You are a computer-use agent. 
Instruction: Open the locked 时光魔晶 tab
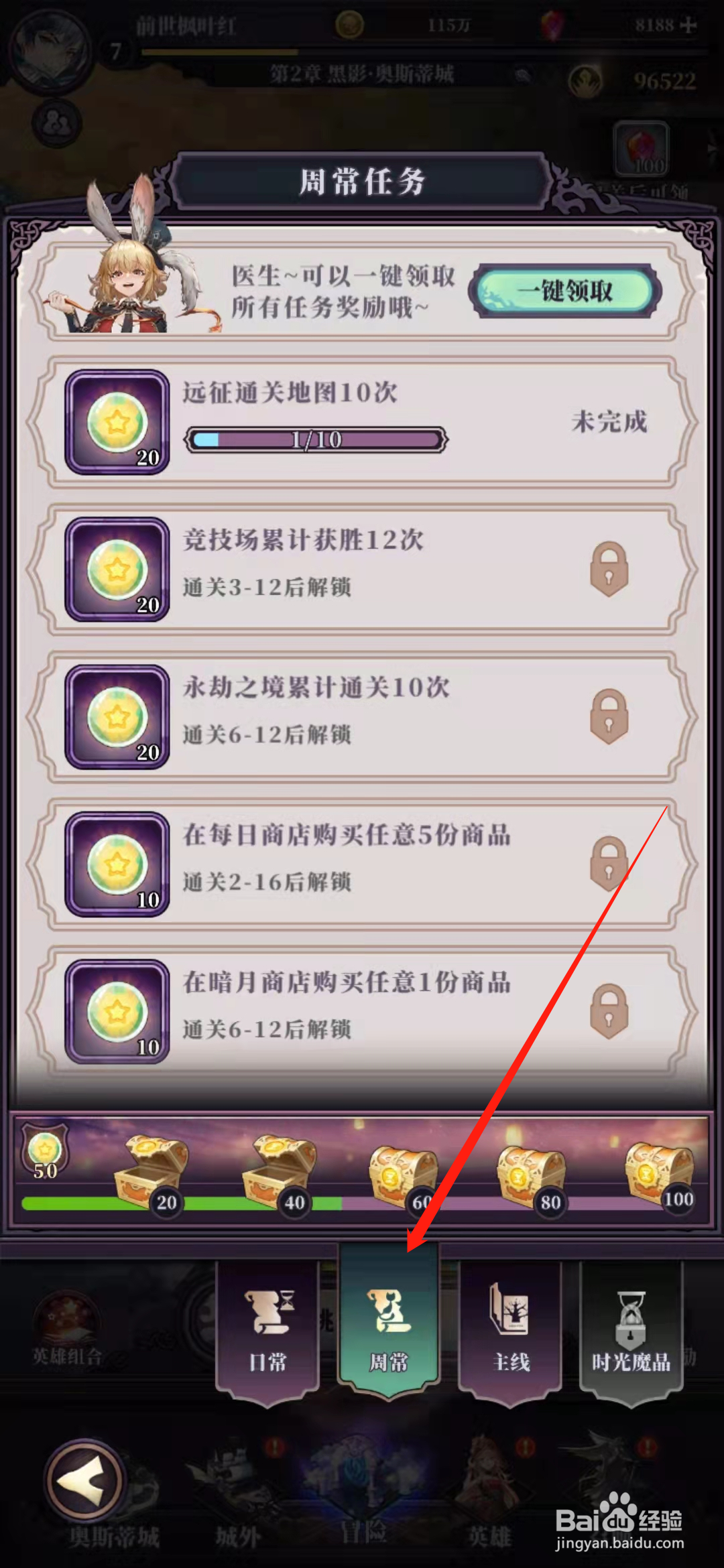point(631,1330)
